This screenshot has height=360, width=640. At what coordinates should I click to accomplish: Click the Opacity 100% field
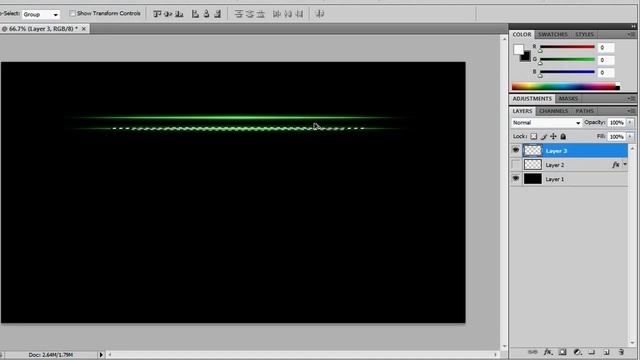616,122
